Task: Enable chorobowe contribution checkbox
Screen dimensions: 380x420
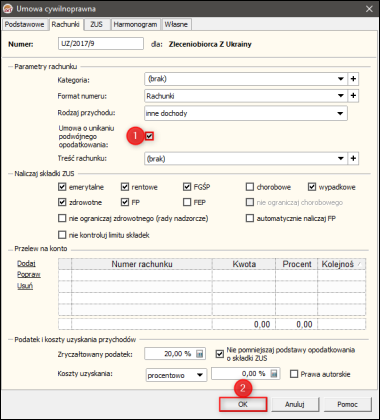Action: 250,187
